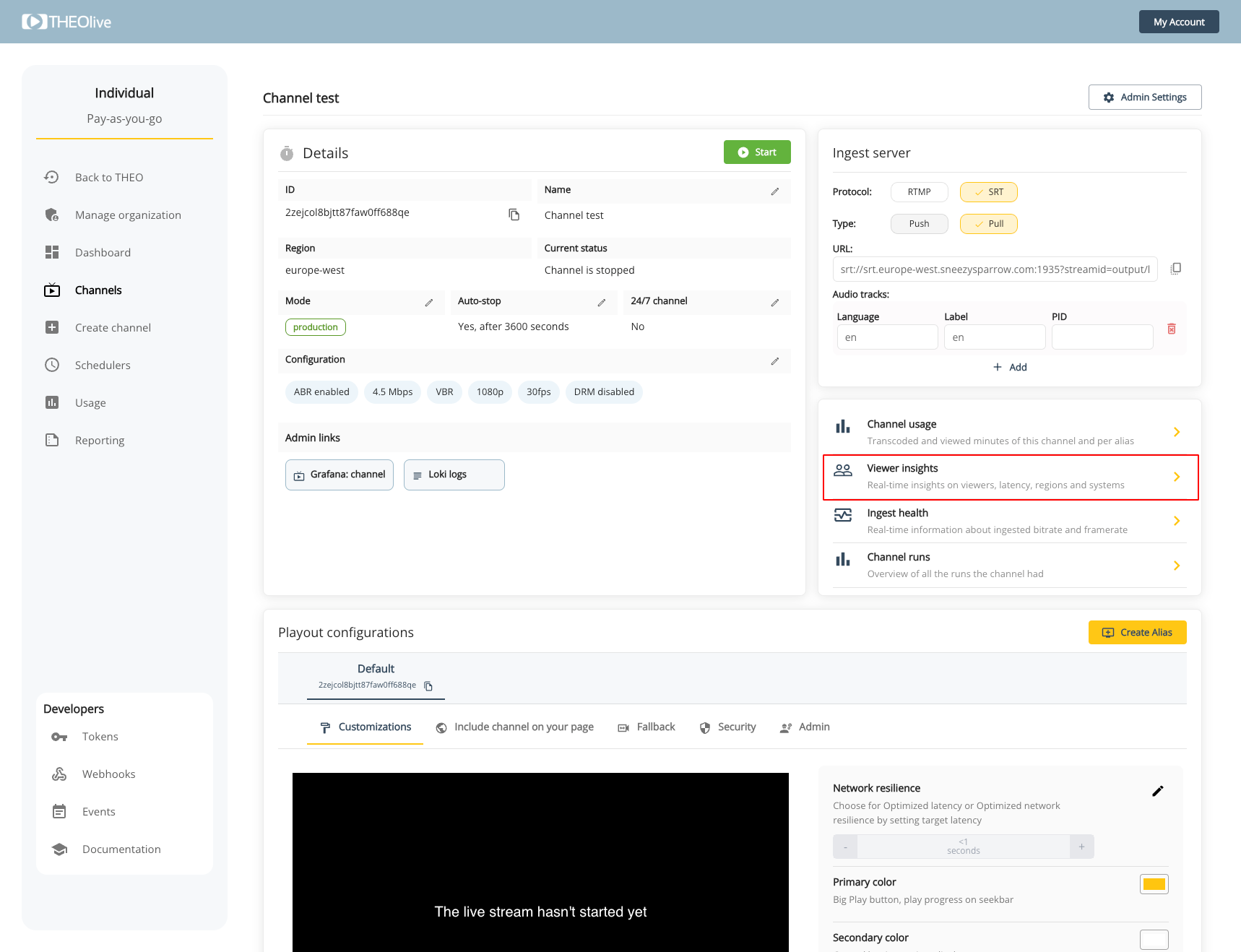The height and width of the screenshot is (952, 1241).
Task: Switch to the Security tab
Action: 728,727
